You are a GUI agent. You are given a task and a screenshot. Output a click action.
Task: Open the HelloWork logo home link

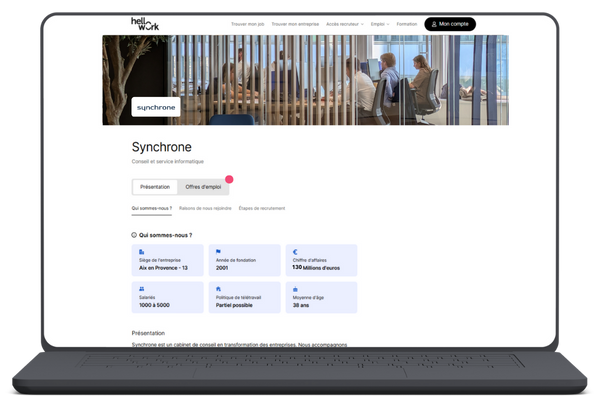(145, 24)
